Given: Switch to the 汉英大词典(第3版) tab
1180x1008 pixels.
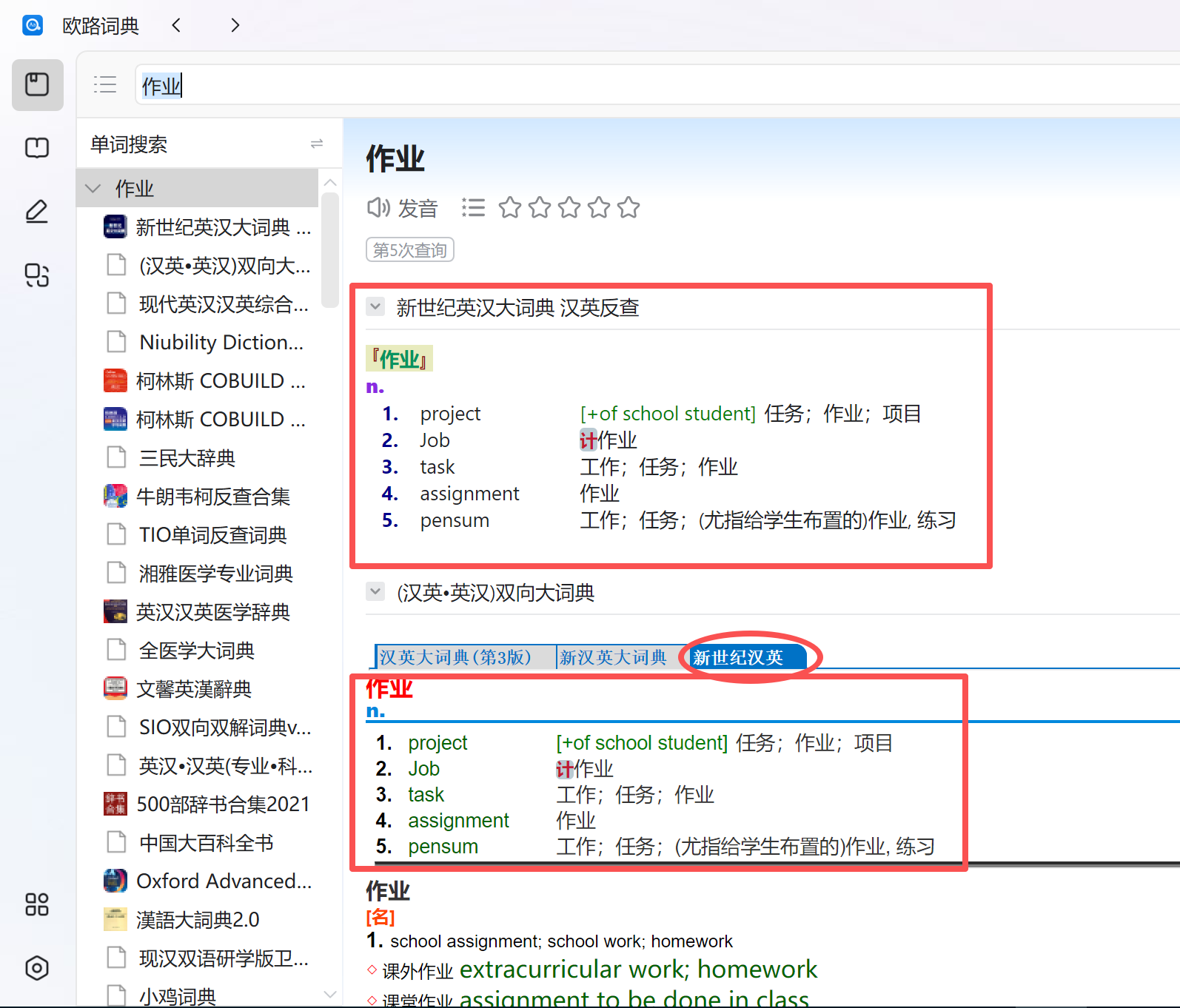Looking at the screenshot, I should [x=455, y=657].
